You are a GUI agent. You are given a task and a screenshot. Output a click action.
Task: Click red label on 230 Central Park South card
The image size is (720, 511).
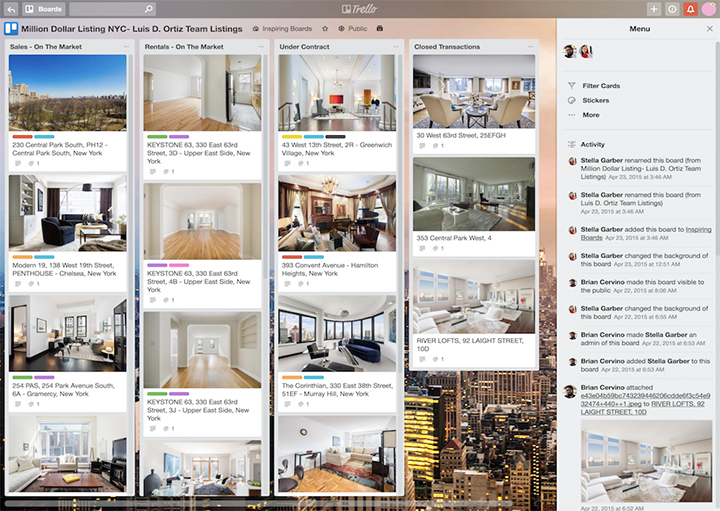(x=22, y=137)
